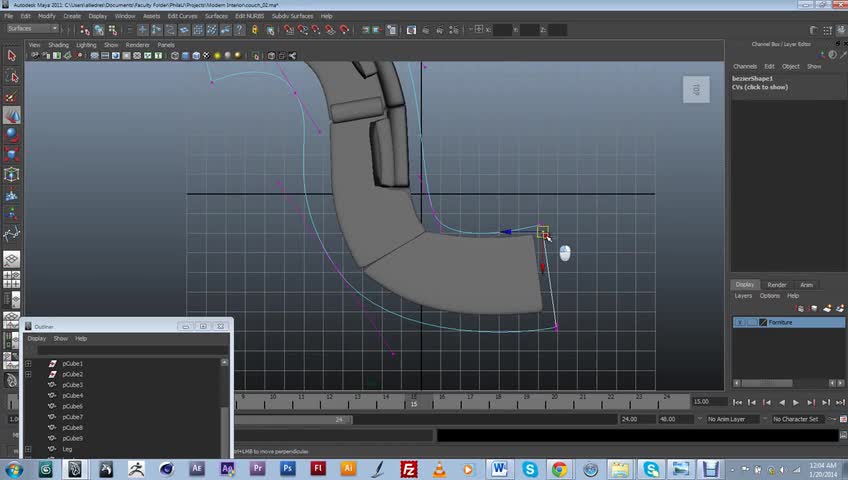Viewport: 848px width, 480px height.
Task: Expand the pCube1 node in Outliner
Action: click(28, 364)
